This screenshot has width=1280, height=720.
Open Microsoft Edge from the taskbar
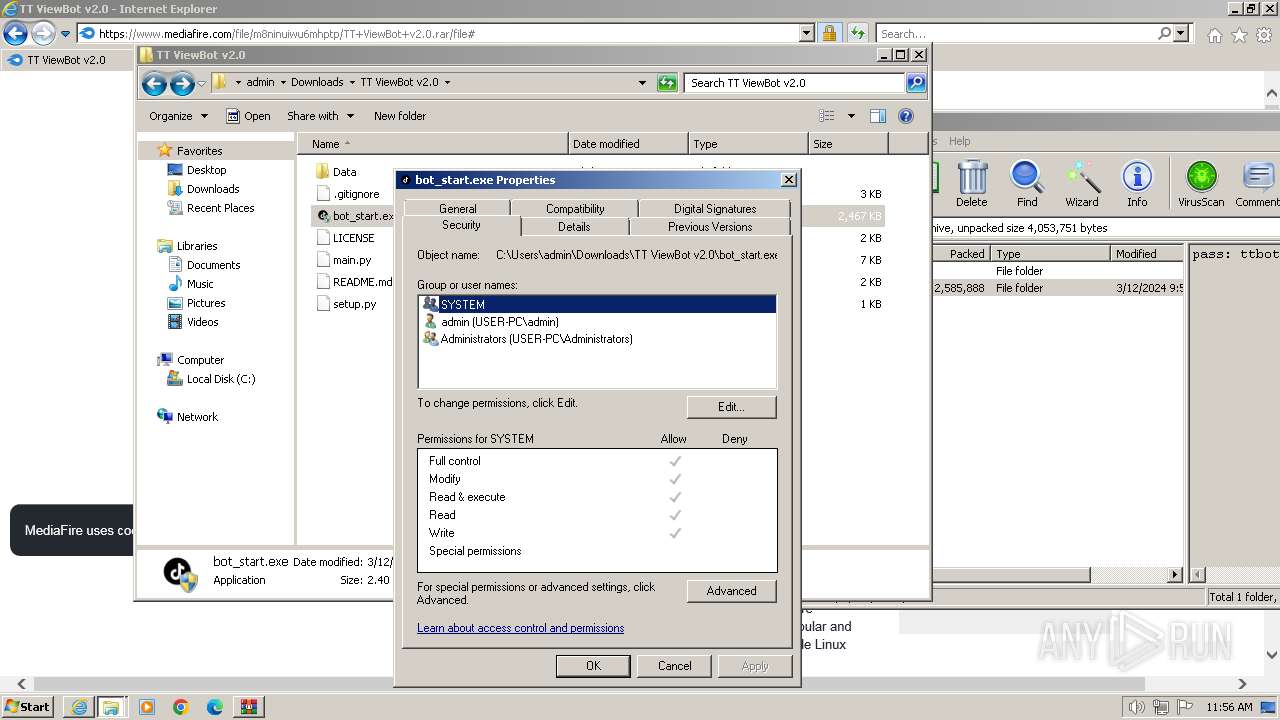pyautogui.click(x=215, y=707)
